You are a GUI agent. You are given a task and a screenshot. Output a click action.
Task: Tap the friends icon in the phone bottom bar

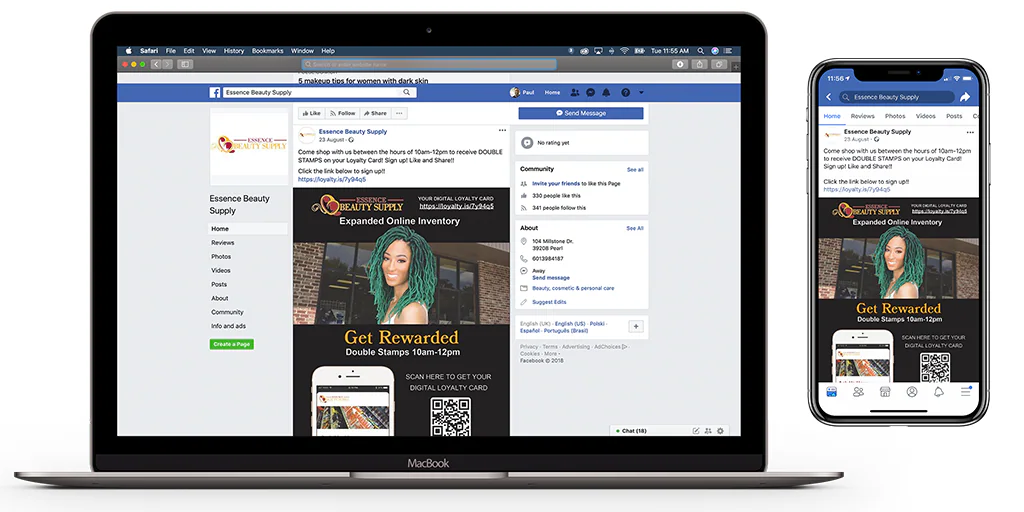[858, 392]
